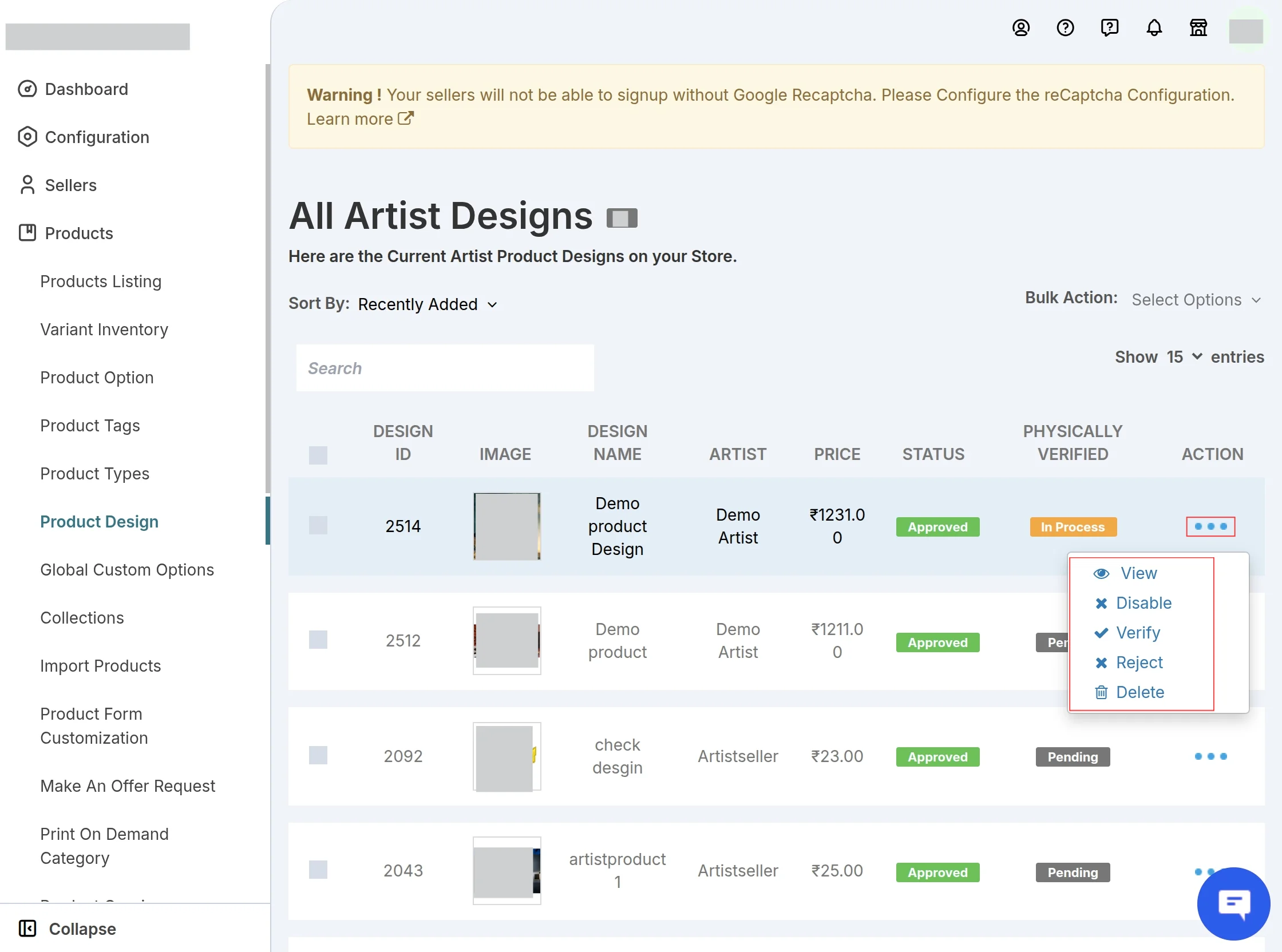This screenshot has width=1282, height=952.
Task: Click the 'check desgin' design name
Action: click(618, 756)
